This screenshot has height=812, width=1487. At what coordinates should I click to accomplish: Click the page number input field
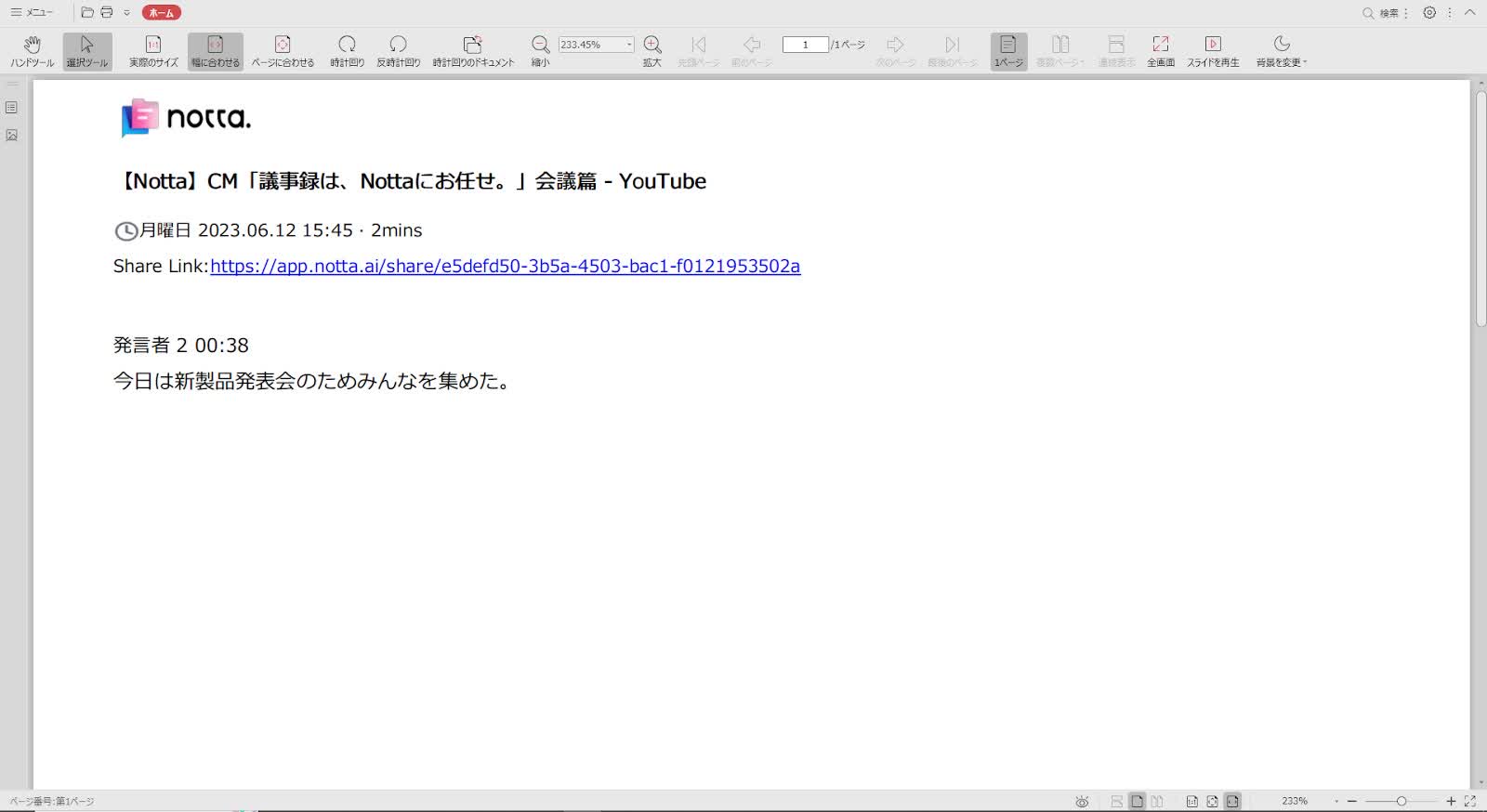(x=805, y=45)
